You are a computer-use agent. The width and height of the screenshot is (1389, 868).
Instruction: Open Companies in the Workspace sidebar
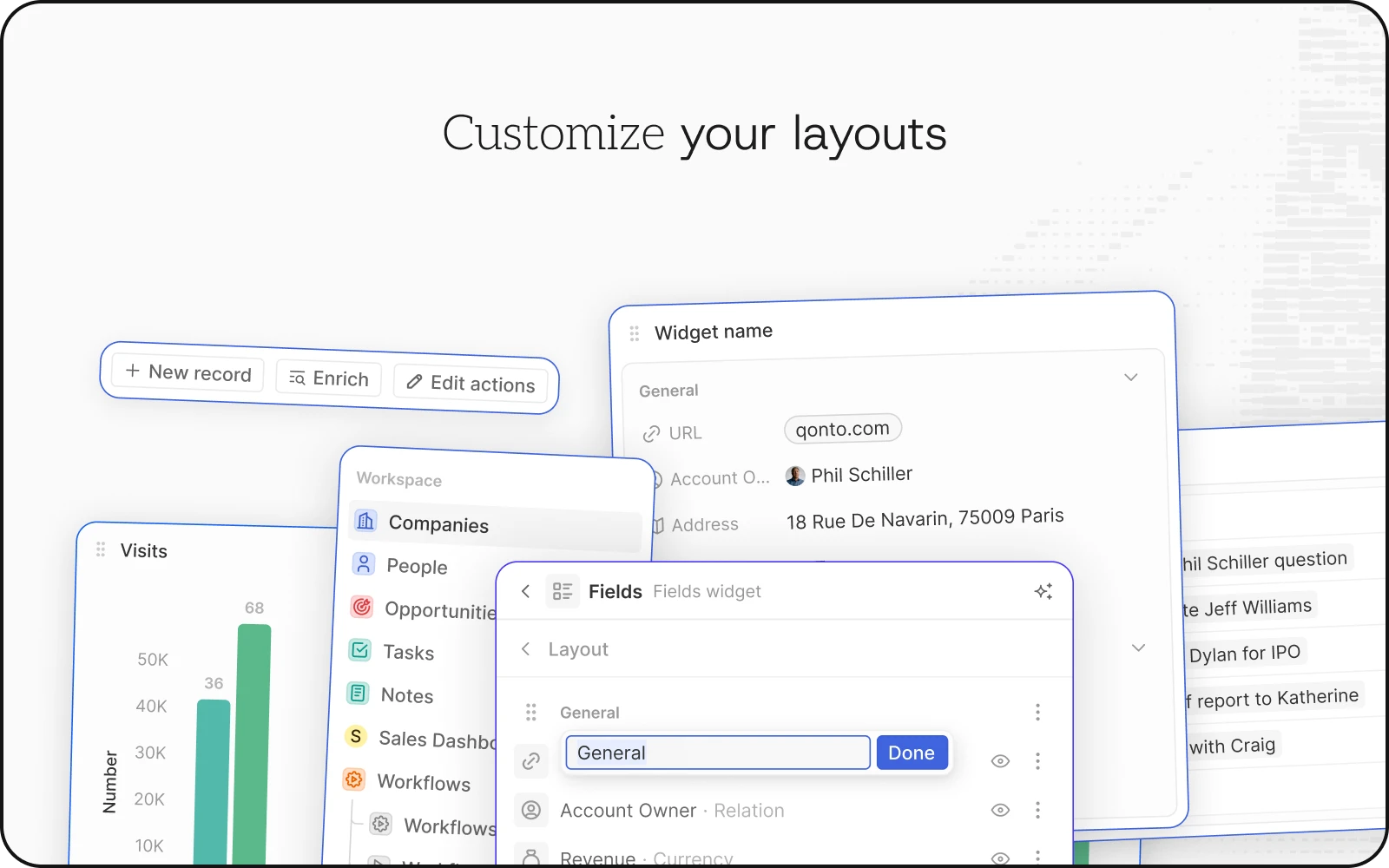pyautogui.click(x=496, y=524)
